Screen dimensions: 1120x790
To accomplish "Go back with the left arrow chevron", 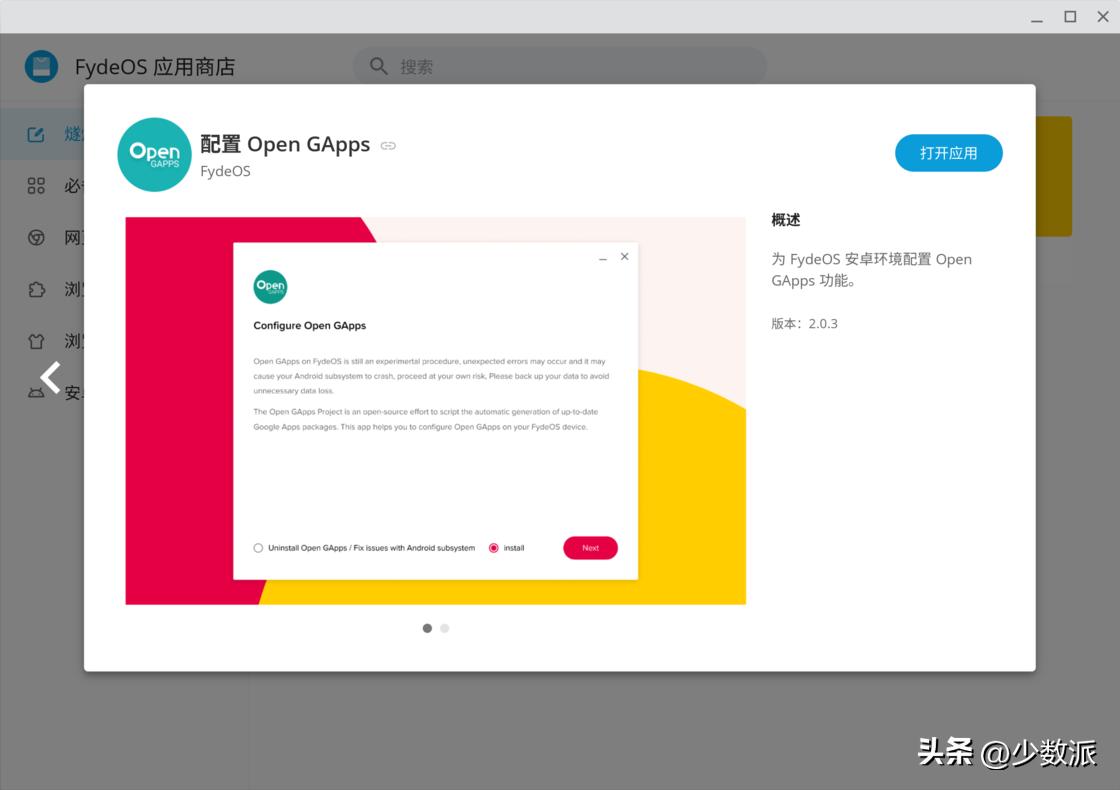I will [50, 377].
